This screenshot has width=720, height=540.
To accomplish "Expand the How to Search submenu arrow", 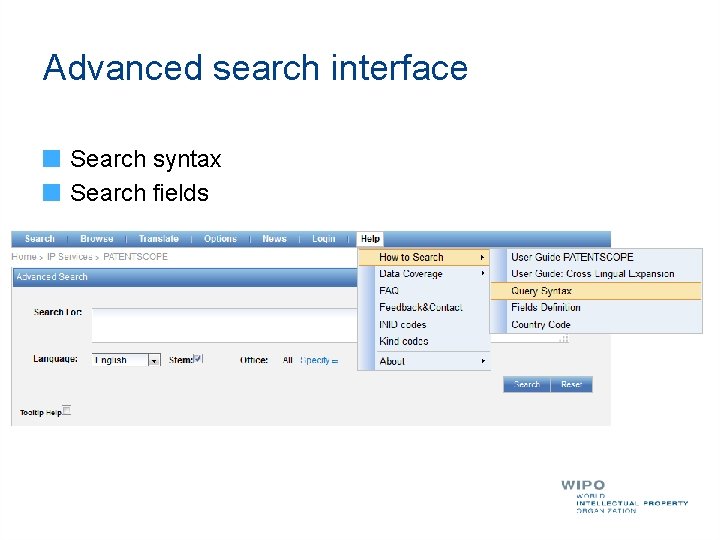I will (x=482, y=258).
